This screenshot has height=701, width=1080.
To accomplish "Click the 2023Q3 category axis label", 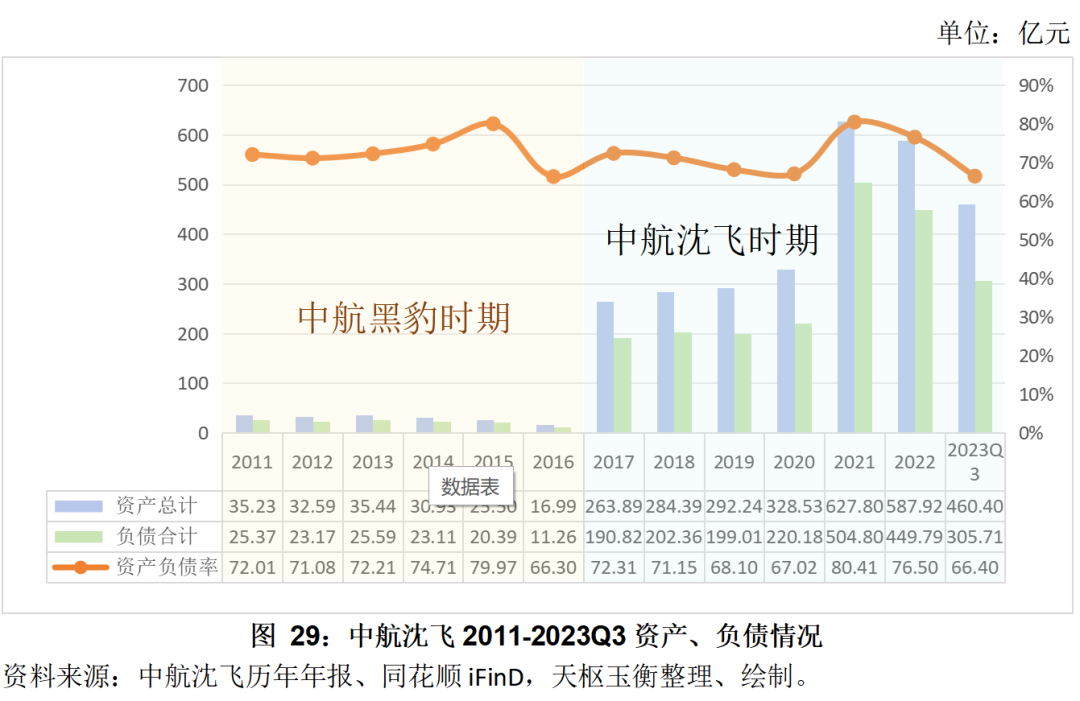I will 974,462.
